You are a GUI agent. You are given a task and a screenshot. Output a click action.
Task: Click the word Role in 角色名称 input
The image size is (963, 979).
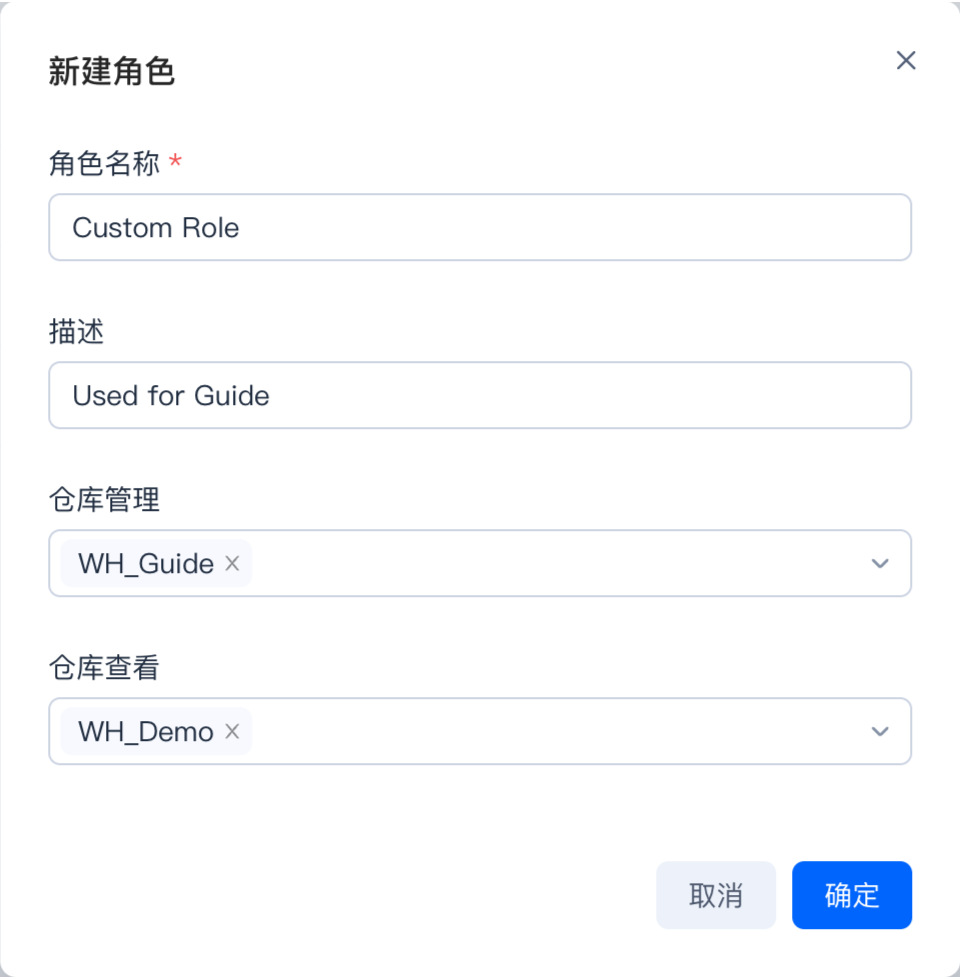point(211,228)
